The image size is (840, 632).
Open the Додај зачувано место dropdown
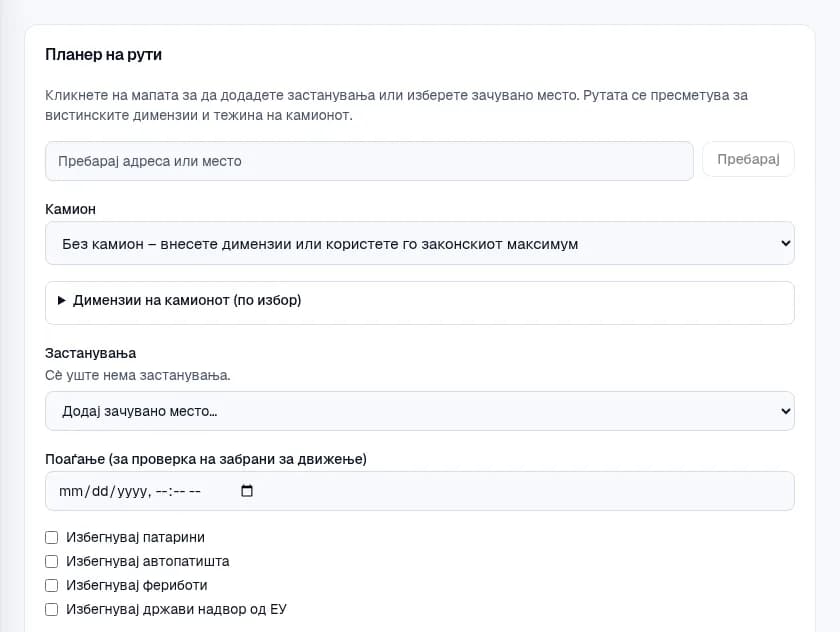[419, 411]
